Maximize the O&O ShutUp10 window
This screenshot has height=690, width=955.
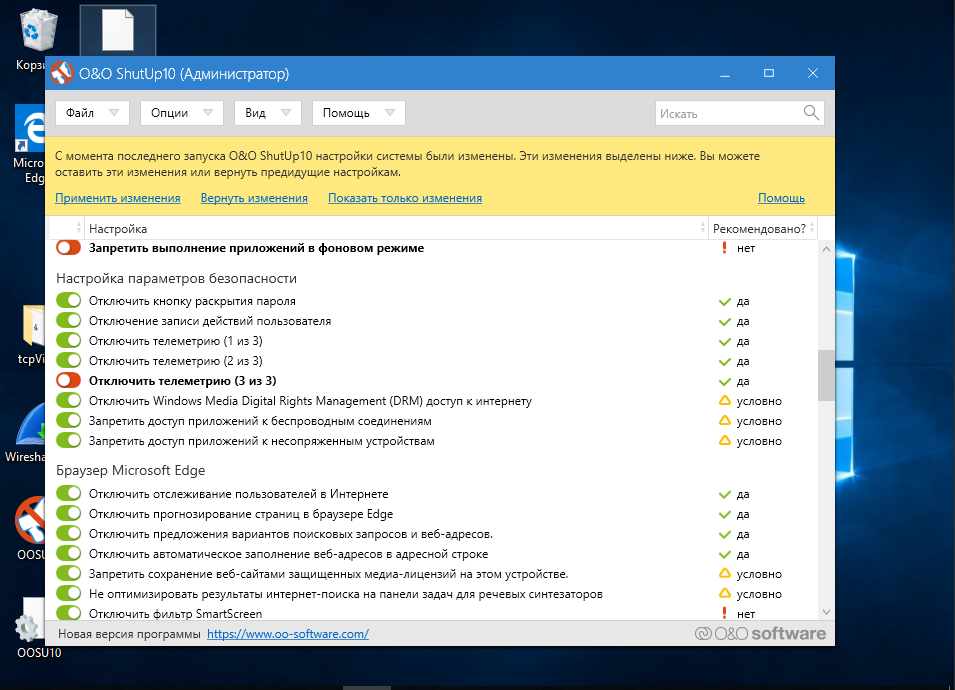(x=769, y=73)
